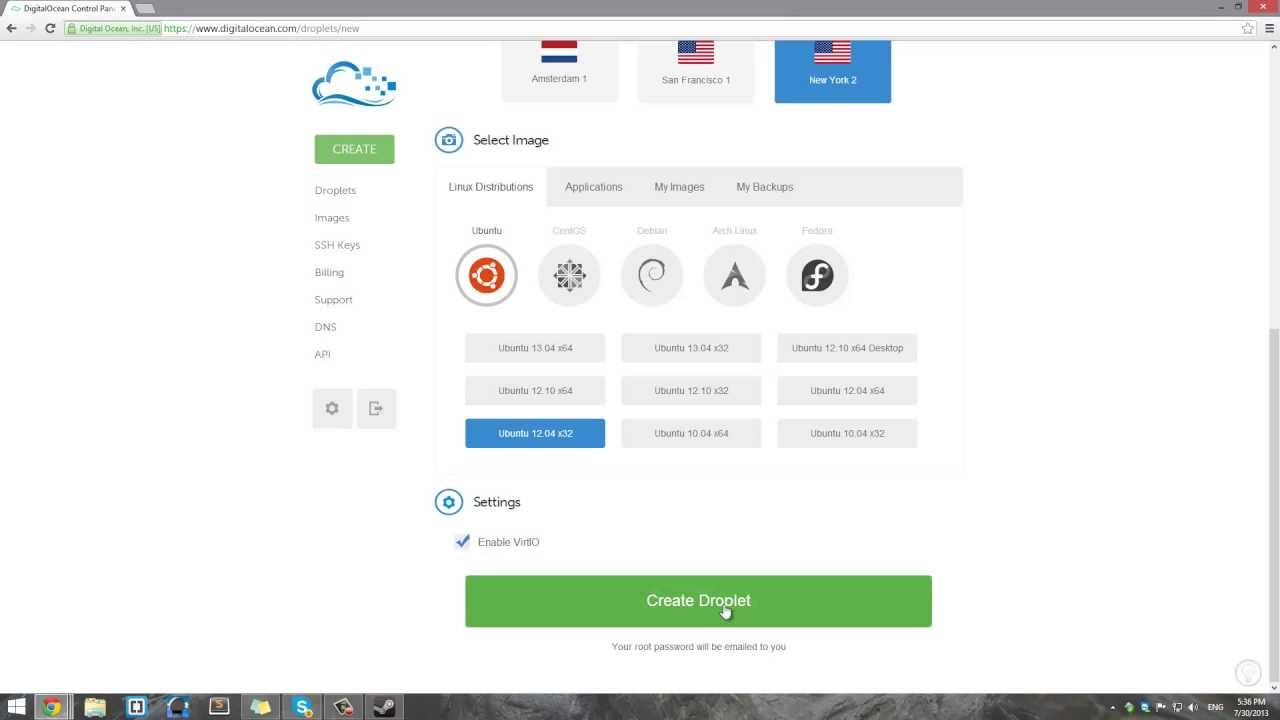The width and height of the screenshot is (1280, 720).
Task: Select Ubuntu 10.04 x64 image
Action: tap(691, 433)
